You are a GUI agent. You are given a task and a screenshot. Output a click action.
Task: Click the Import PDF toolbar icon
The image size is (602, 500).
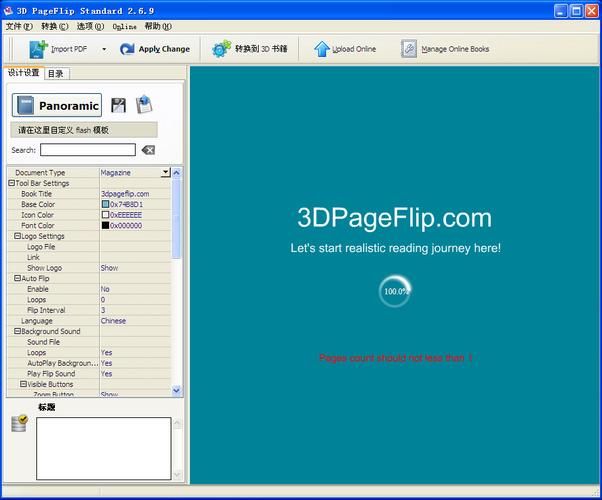(x=38, y=48)
